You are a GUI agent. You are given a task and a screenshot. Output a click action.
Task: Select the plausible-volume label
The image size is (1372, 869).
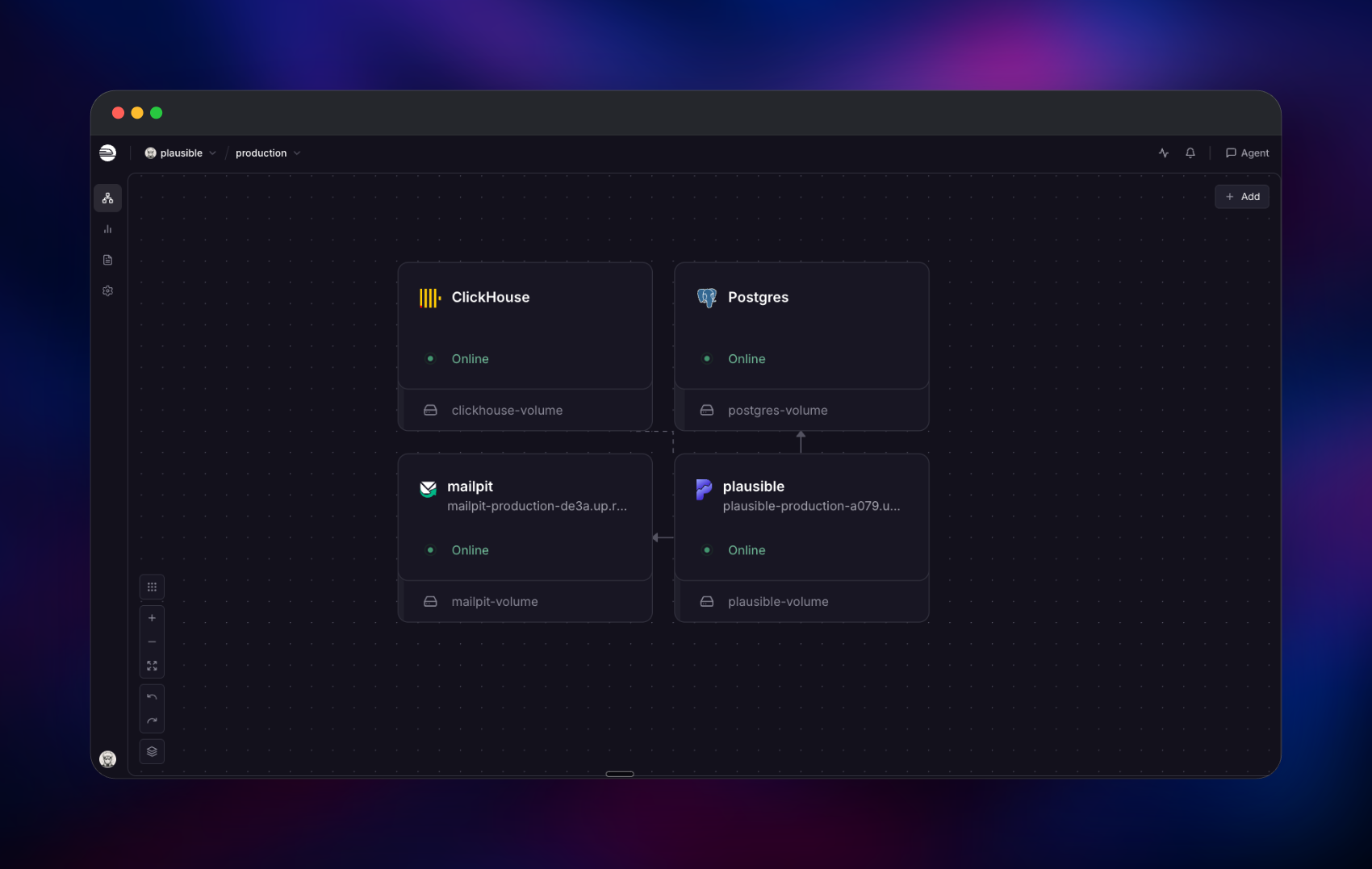pos(778,602)
